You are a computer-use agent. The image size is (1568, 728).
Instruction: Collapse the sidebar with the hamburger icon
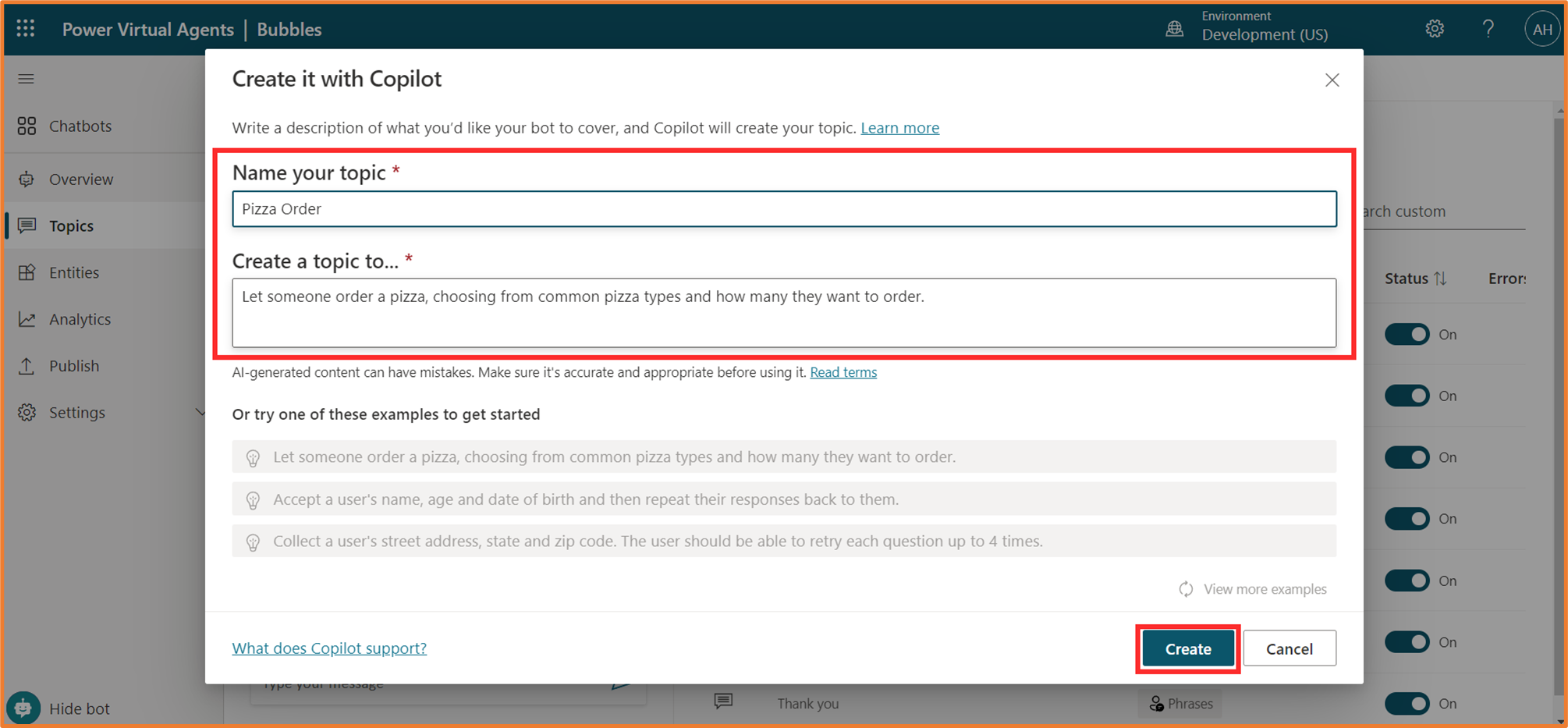click(x=26, y=78)
